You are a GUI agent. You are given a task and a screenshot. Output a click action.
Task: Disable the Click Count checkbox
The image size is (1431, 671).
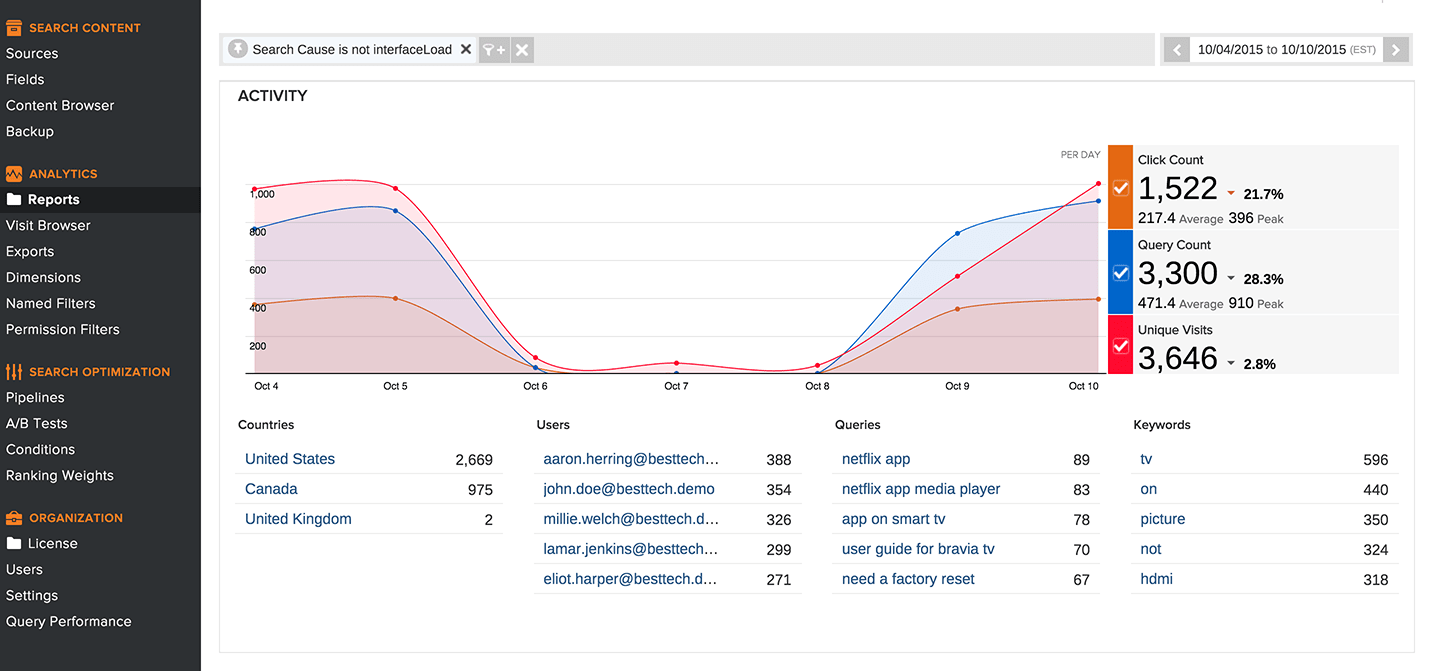pyautogui.click(x=1120, y=188)
